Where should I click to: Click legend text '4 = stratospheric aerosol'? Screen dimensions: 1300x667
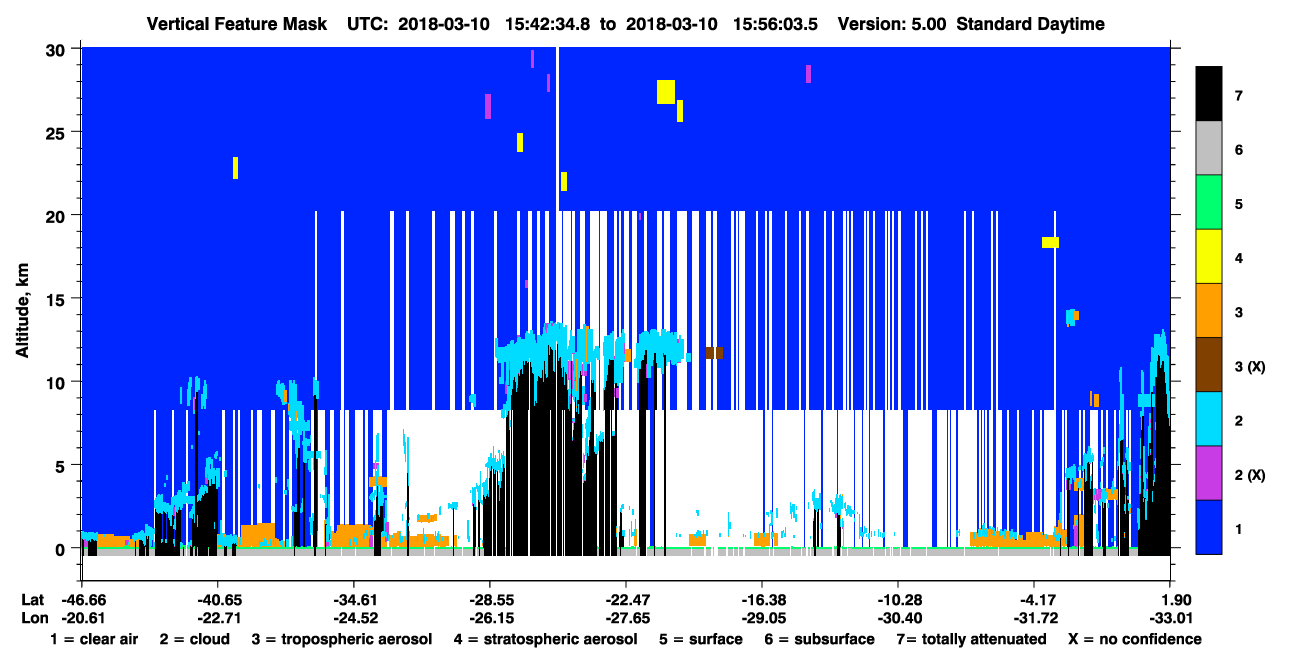pos(544,639)
